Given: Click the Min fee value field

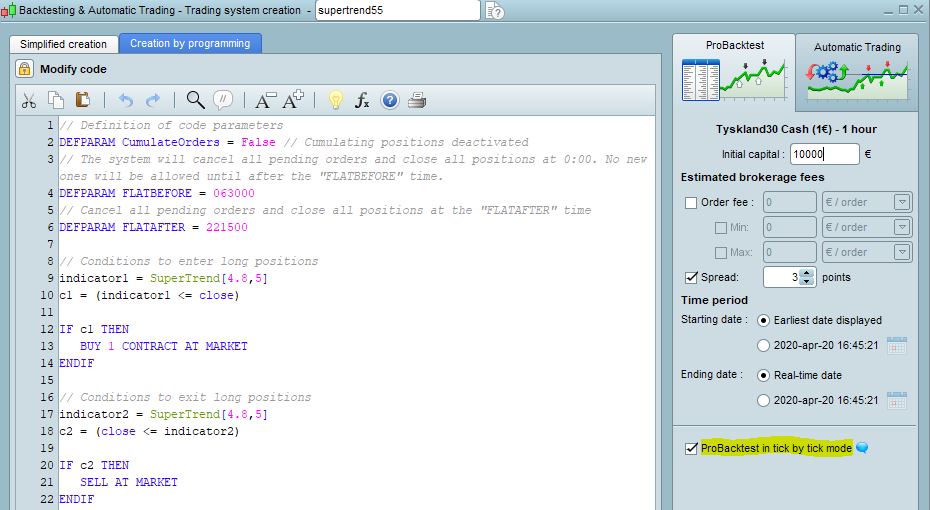Looking at the screenshot, I should [789, 227].
